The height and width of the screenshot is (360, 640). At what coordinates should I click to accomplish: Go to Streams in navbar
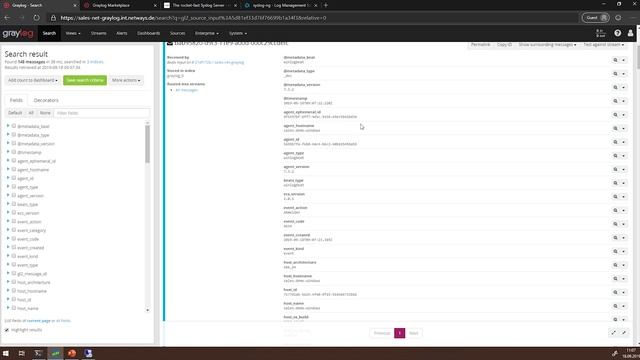98,33
